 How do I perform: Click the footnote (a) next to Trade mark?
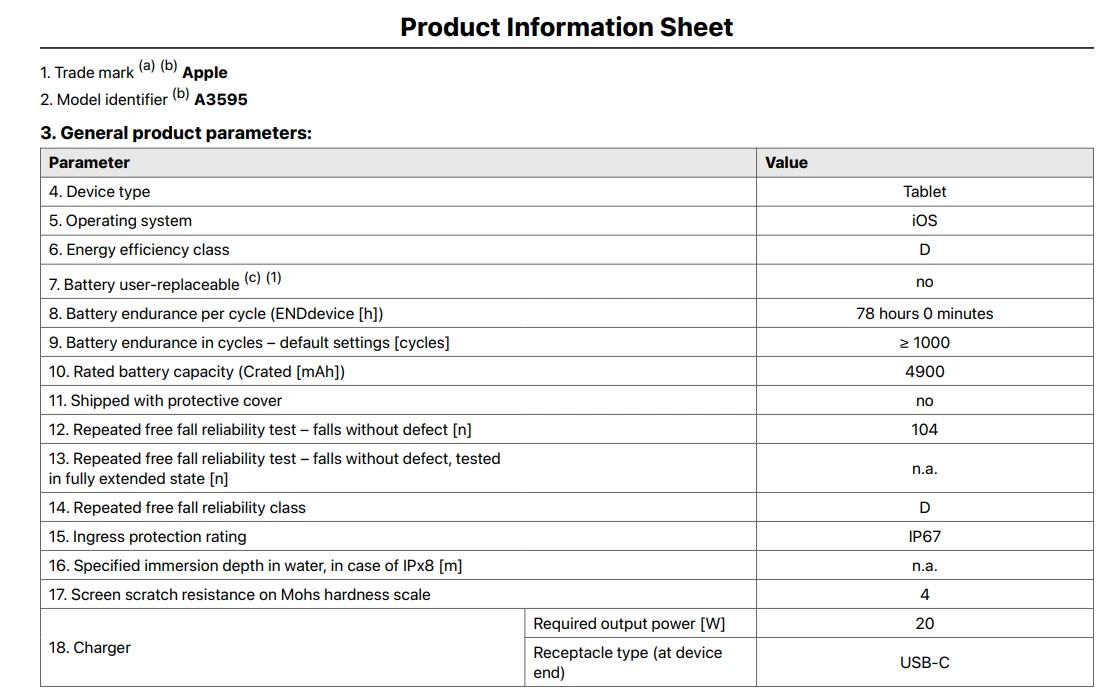[146, 66]
